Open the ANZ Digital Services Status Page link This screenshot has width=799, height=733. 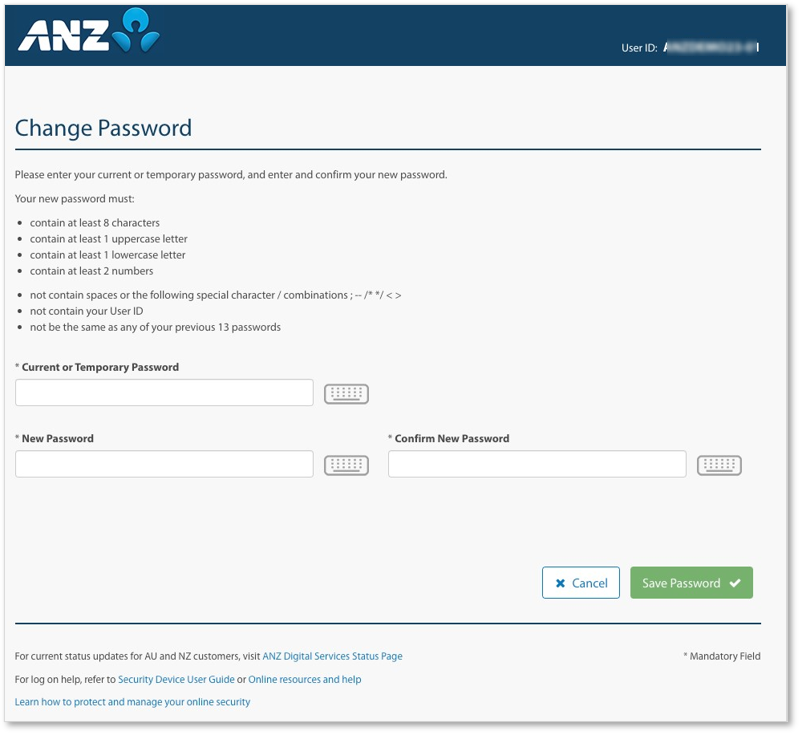(332, 657)
